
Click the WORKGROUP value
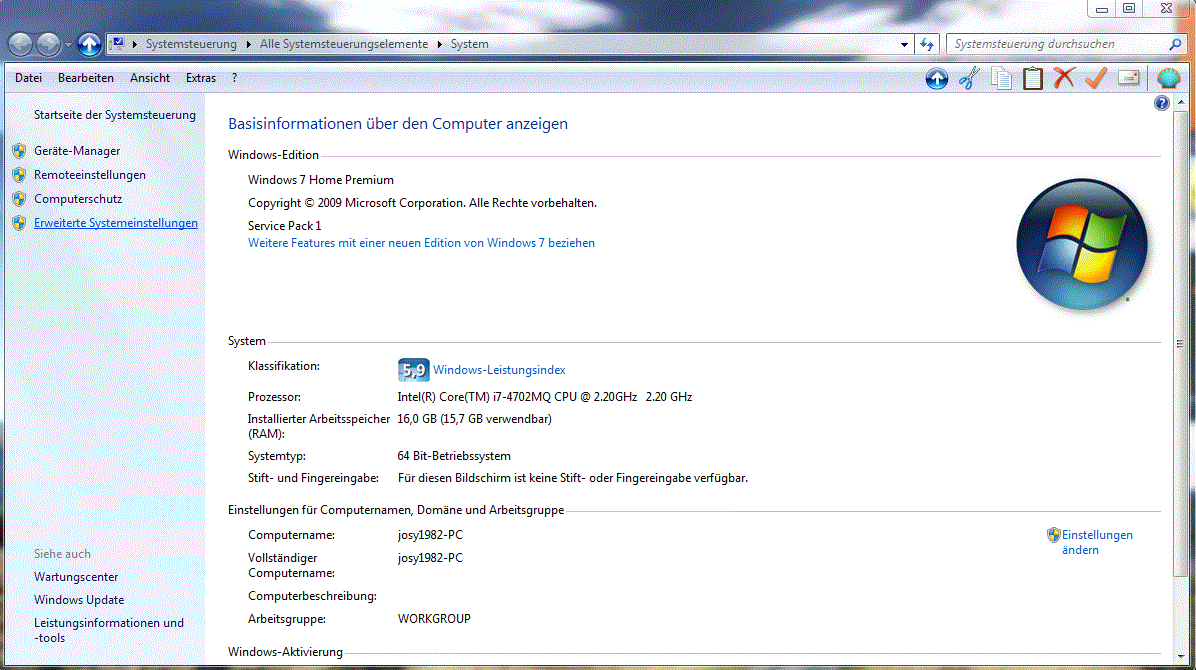[x=434, y=619]
